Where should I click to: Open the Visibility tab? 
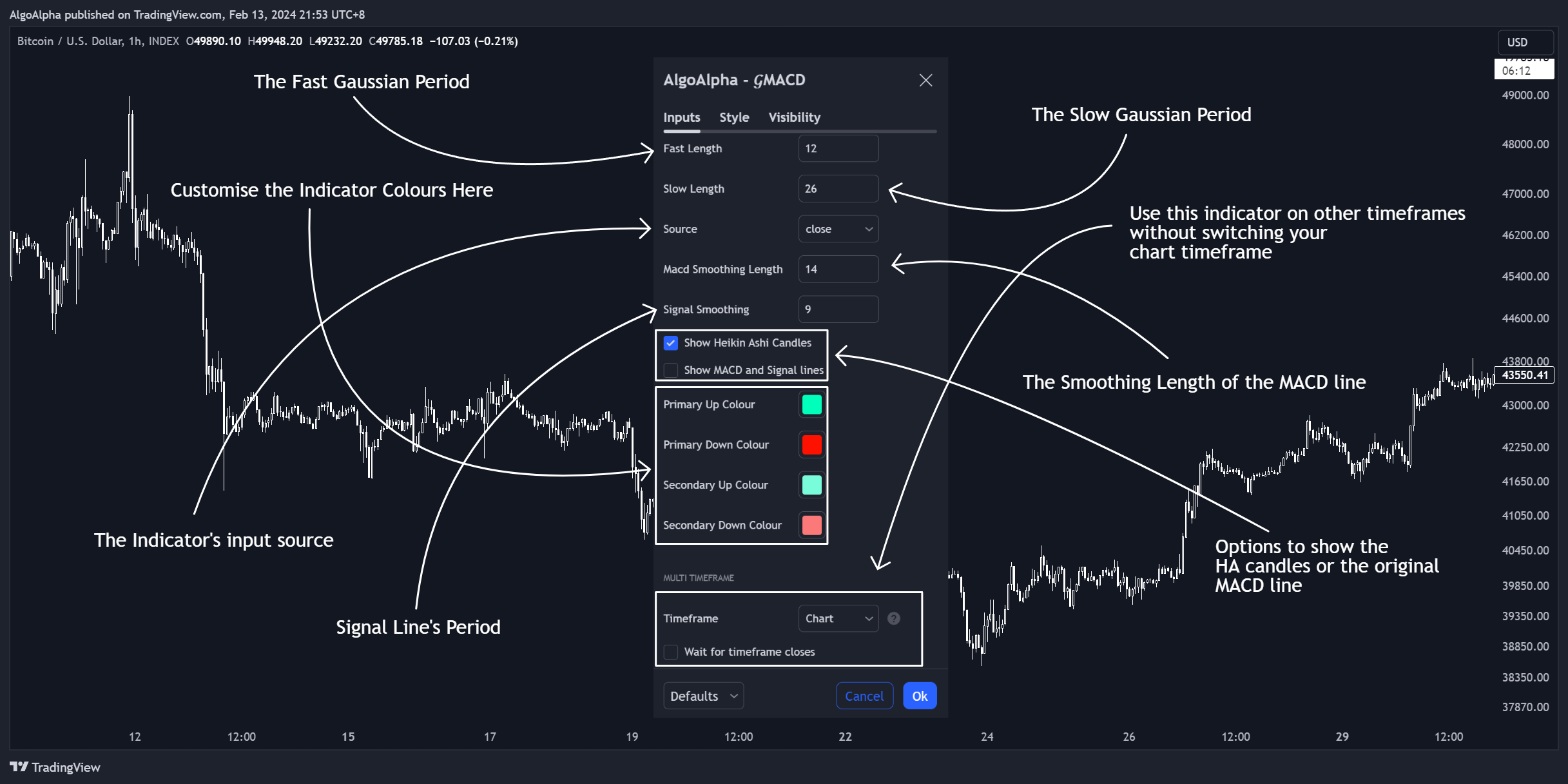[x=794, y=117]
